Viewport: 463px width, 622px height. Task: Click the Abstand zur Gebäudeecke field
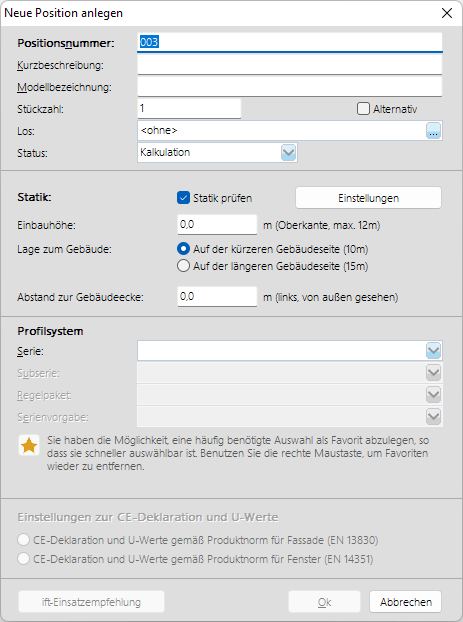(217, 296)
